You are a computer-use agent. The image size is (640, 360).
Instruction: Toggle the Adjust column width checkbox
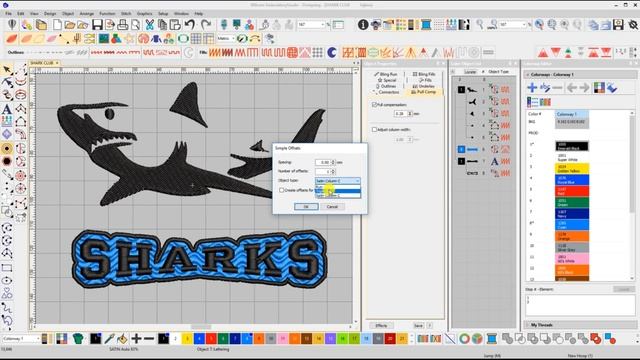pos(374,129)
